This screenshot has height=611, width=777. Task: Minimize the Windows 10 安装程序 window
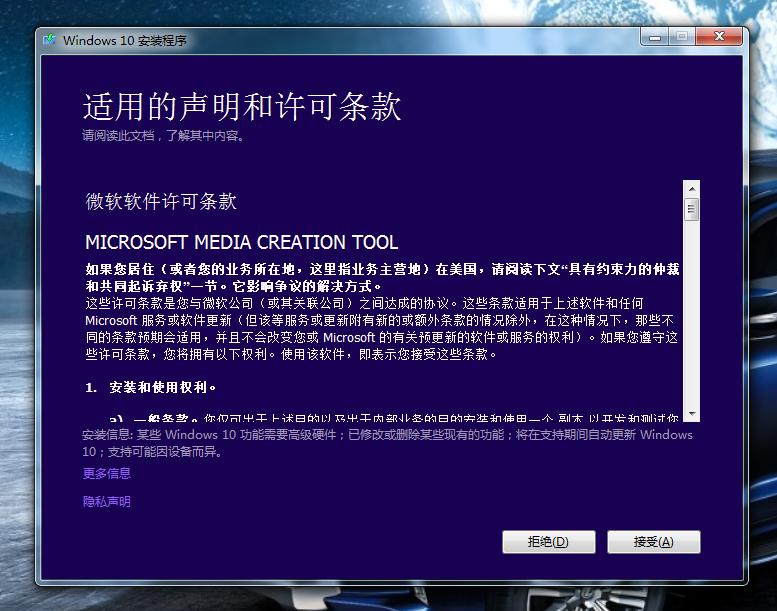coord(655,37)
